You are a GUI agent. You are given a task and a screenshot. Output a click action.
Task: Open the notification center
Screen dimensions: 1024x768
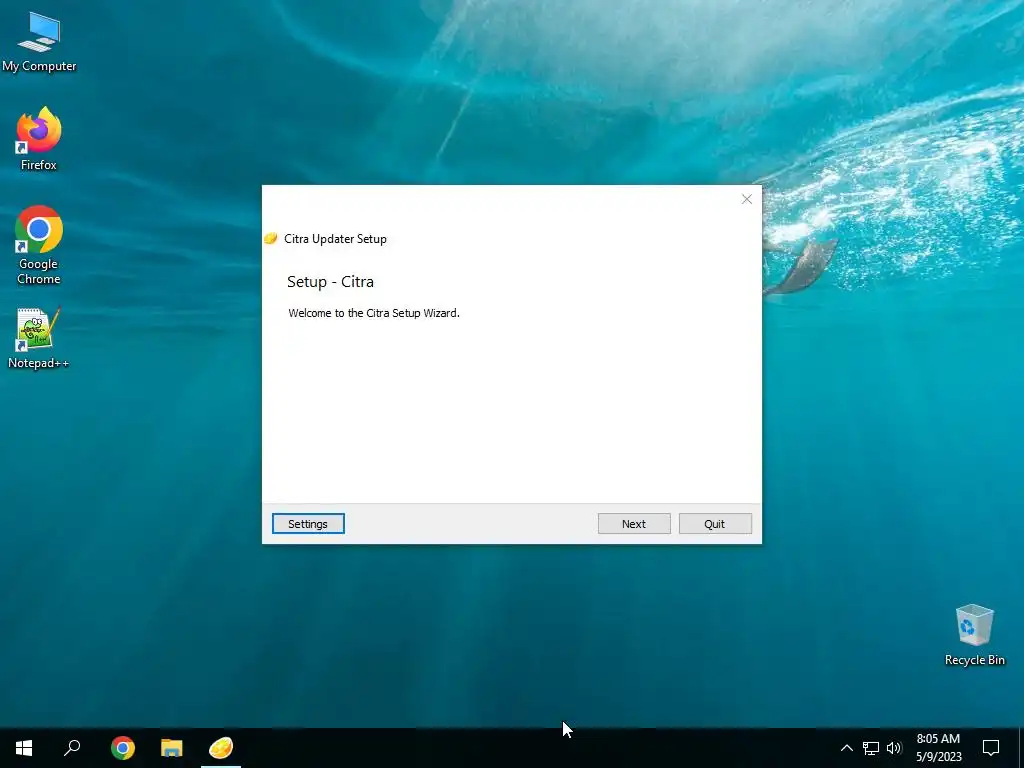click(991, 748)
